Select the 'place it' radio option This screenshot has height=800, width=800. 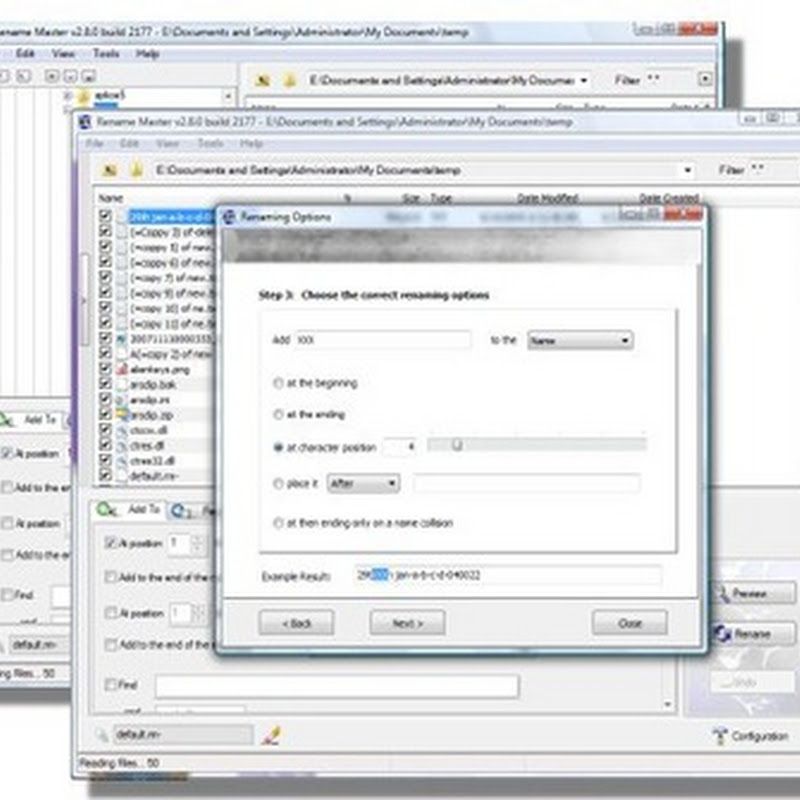point(278,483)
